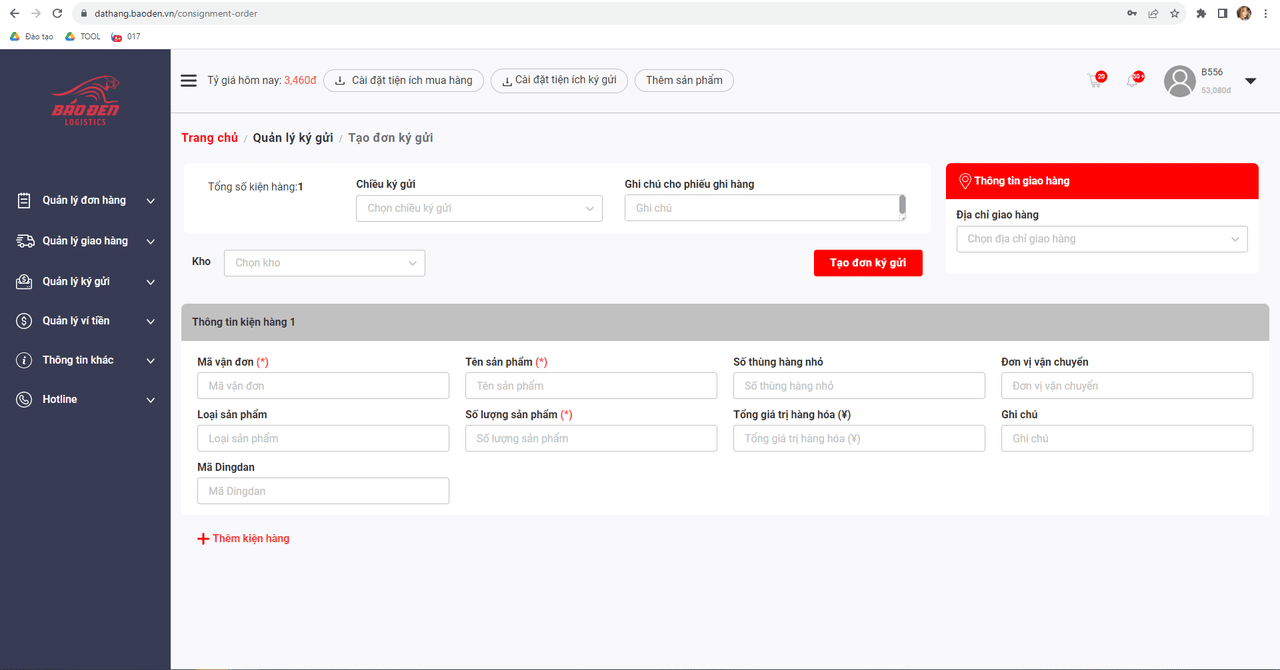Click the red plus icon for Thêm kiện hàng

pyautogui.click(x=203, y=539)
